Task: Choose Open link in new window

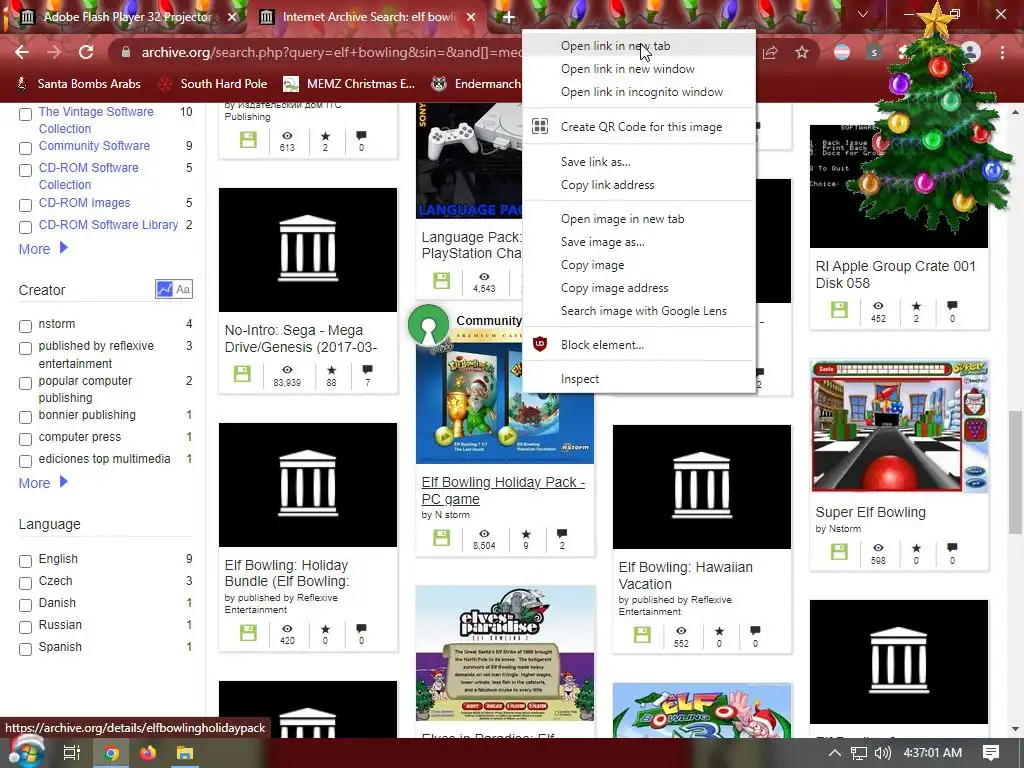Action: point(639,69)
